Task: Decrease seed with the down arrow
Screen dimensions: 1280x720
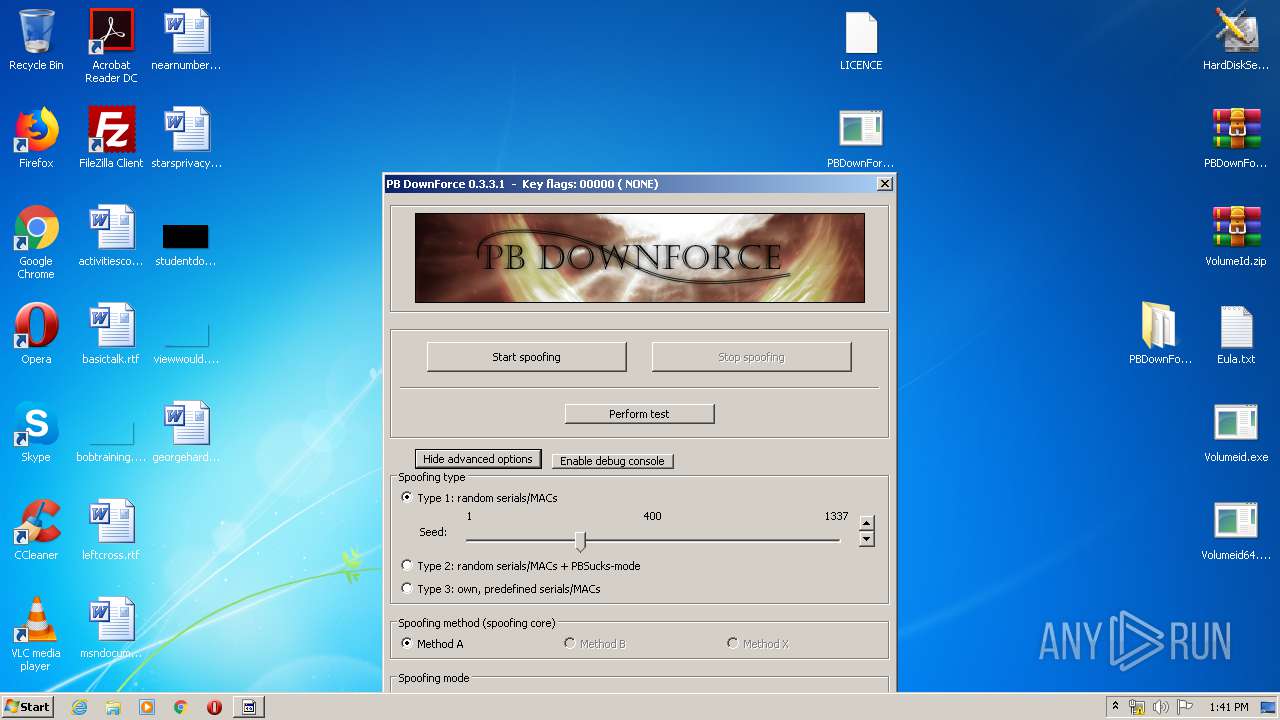Action: point(867,539)
